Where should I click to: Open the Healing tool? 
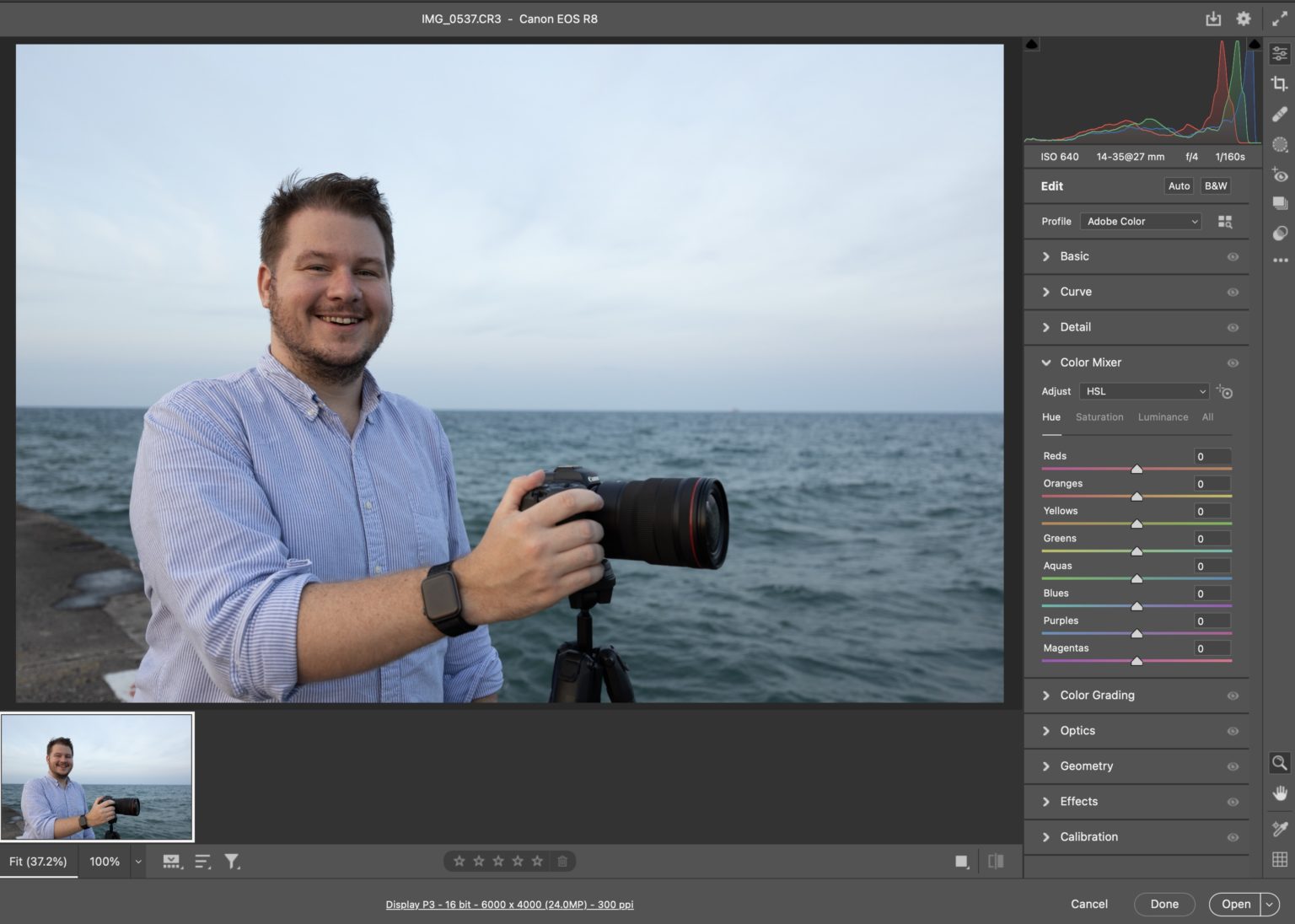click(1280, 113)
